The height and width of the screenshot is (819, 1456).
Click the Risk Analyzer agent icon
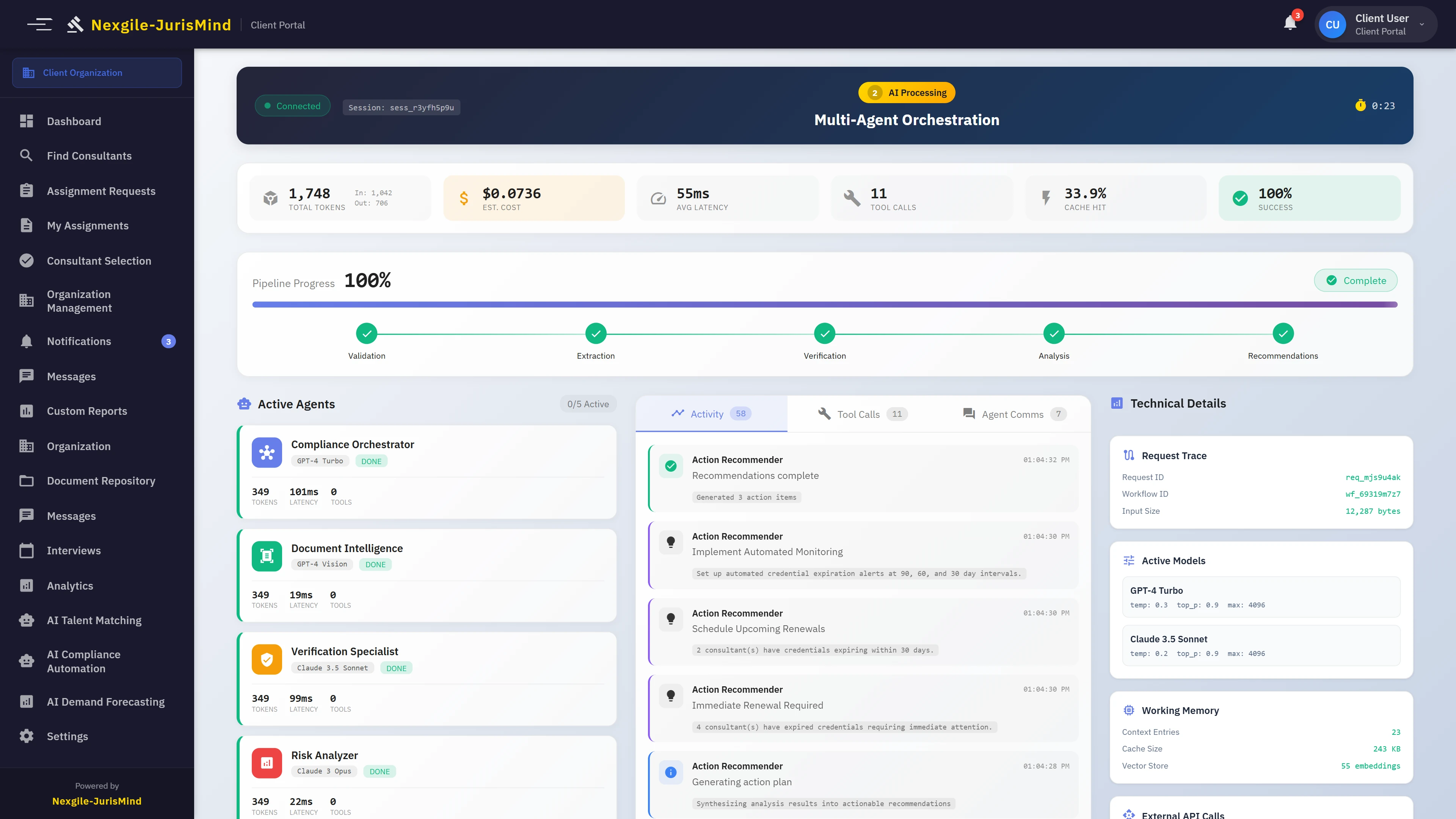click(266, 763)
